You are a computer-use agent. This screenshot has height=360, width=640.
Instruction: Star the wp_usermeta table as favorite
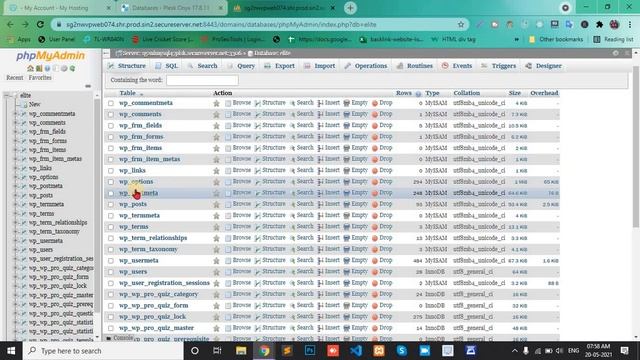(216, 261)
